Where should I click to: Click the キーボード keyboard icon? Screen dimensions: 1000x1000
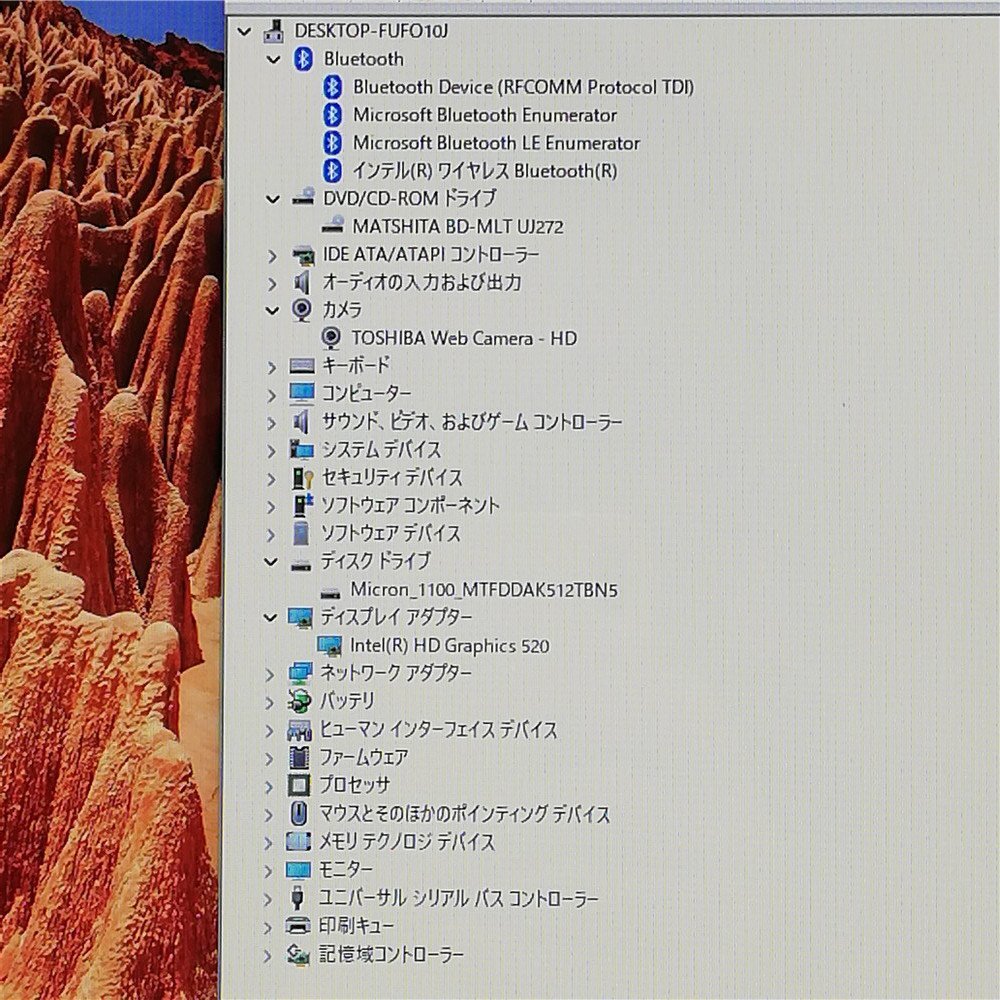[302, 366]
